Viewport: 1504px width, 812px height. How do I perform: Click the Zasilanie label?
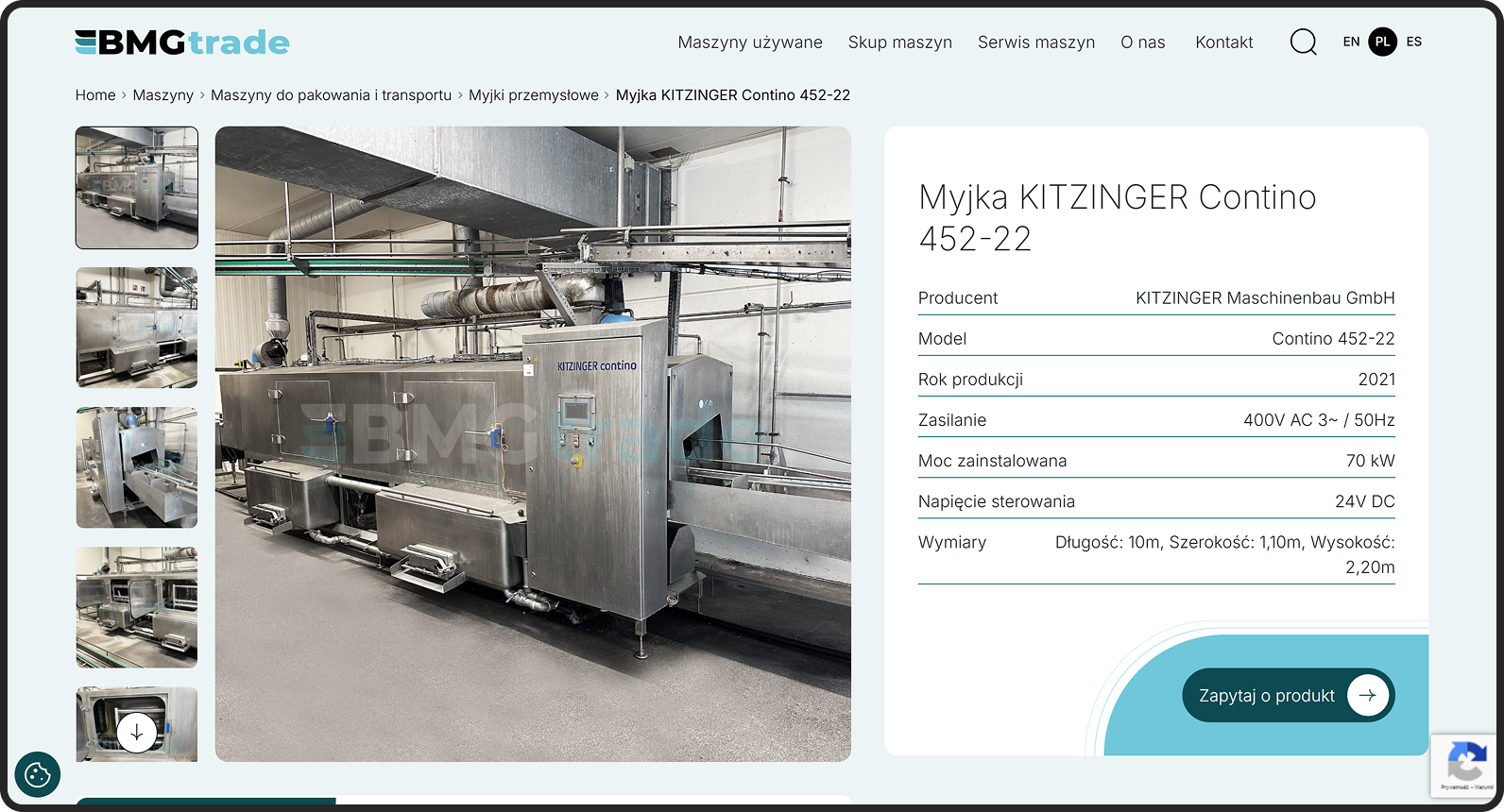tap(952, 420)
